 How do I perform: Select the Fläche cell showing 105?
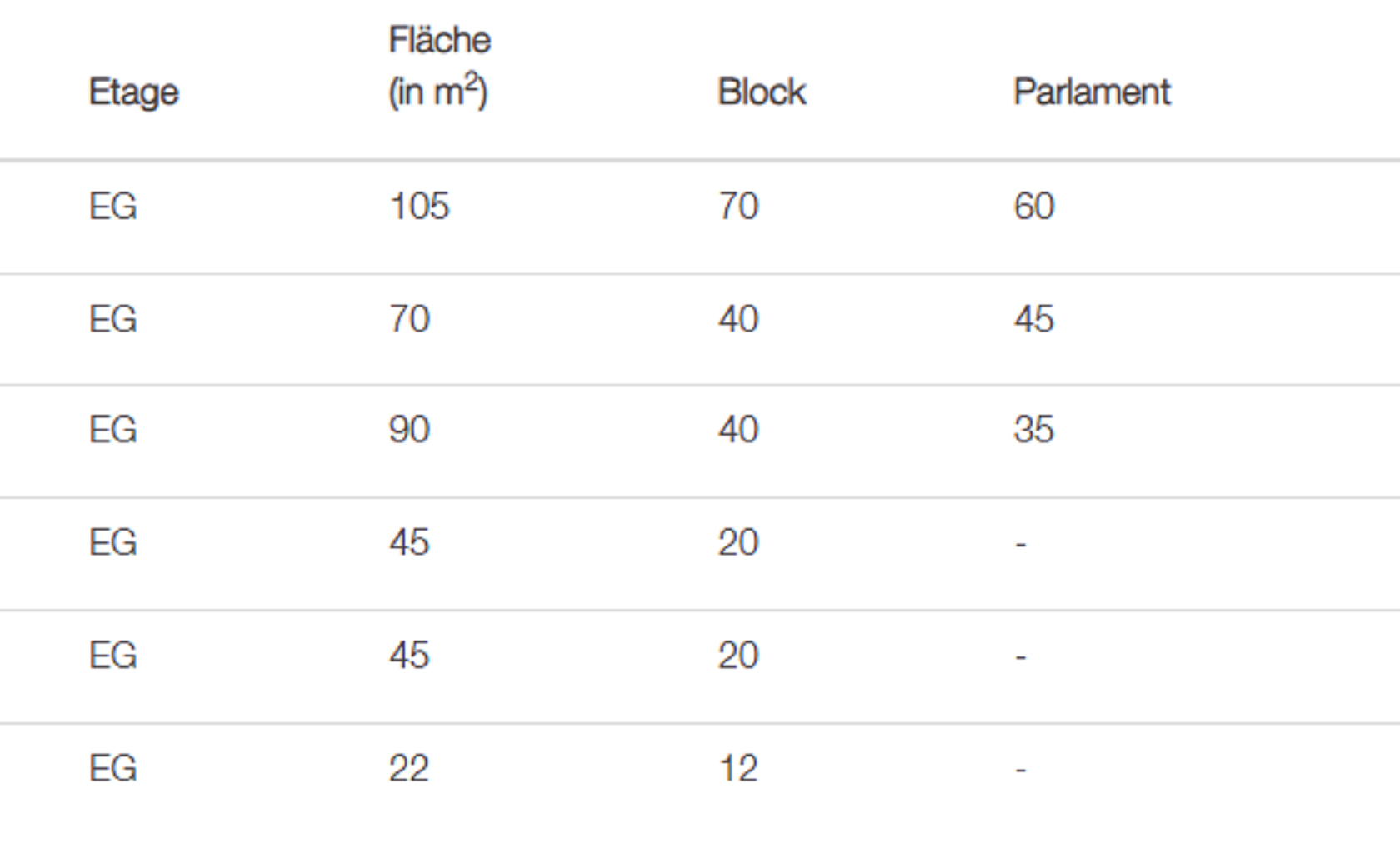(419, 207)
